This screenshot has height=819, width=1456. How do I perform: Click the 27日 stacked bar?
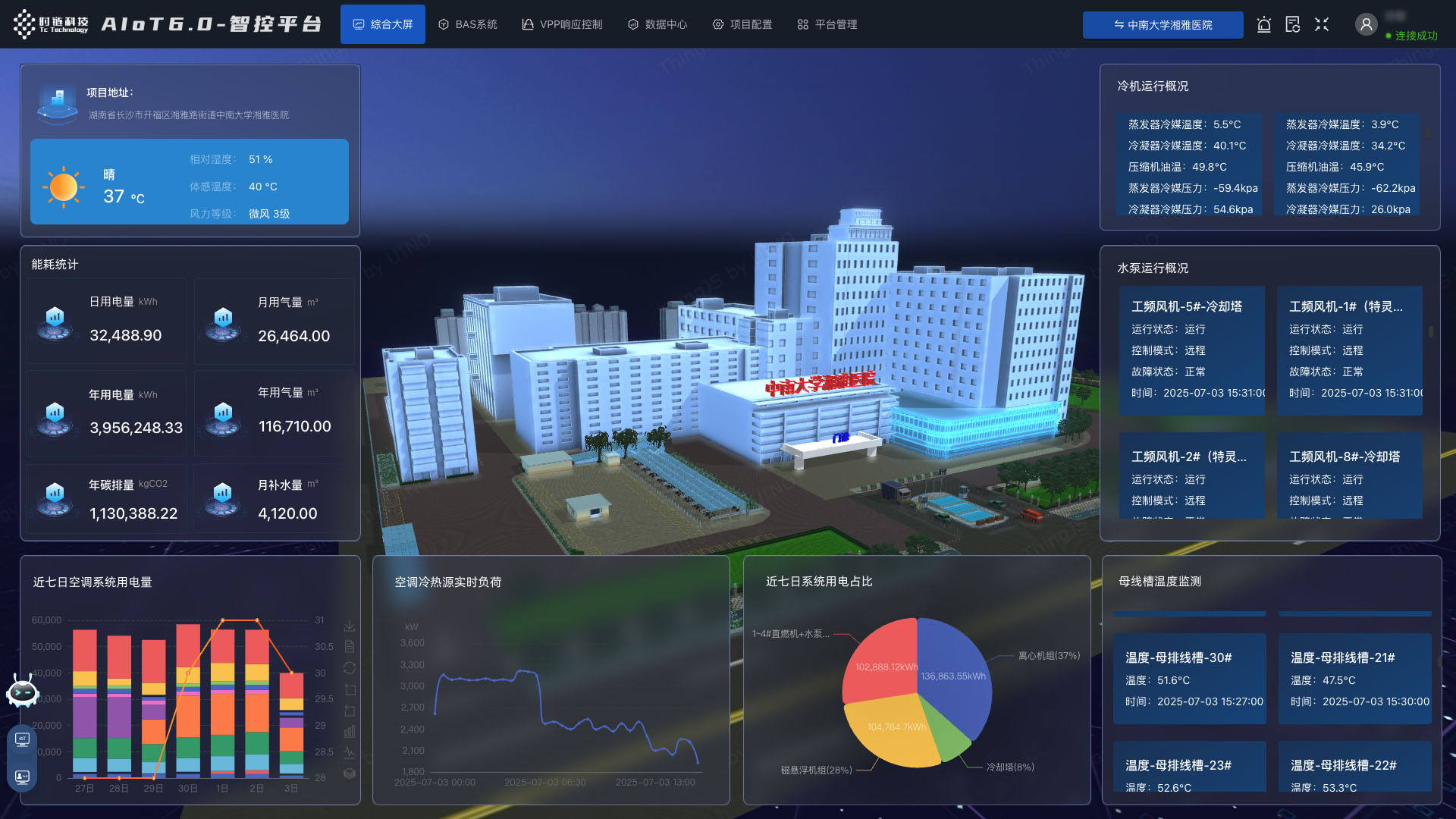pyautogui.click(x=84, y=704)
